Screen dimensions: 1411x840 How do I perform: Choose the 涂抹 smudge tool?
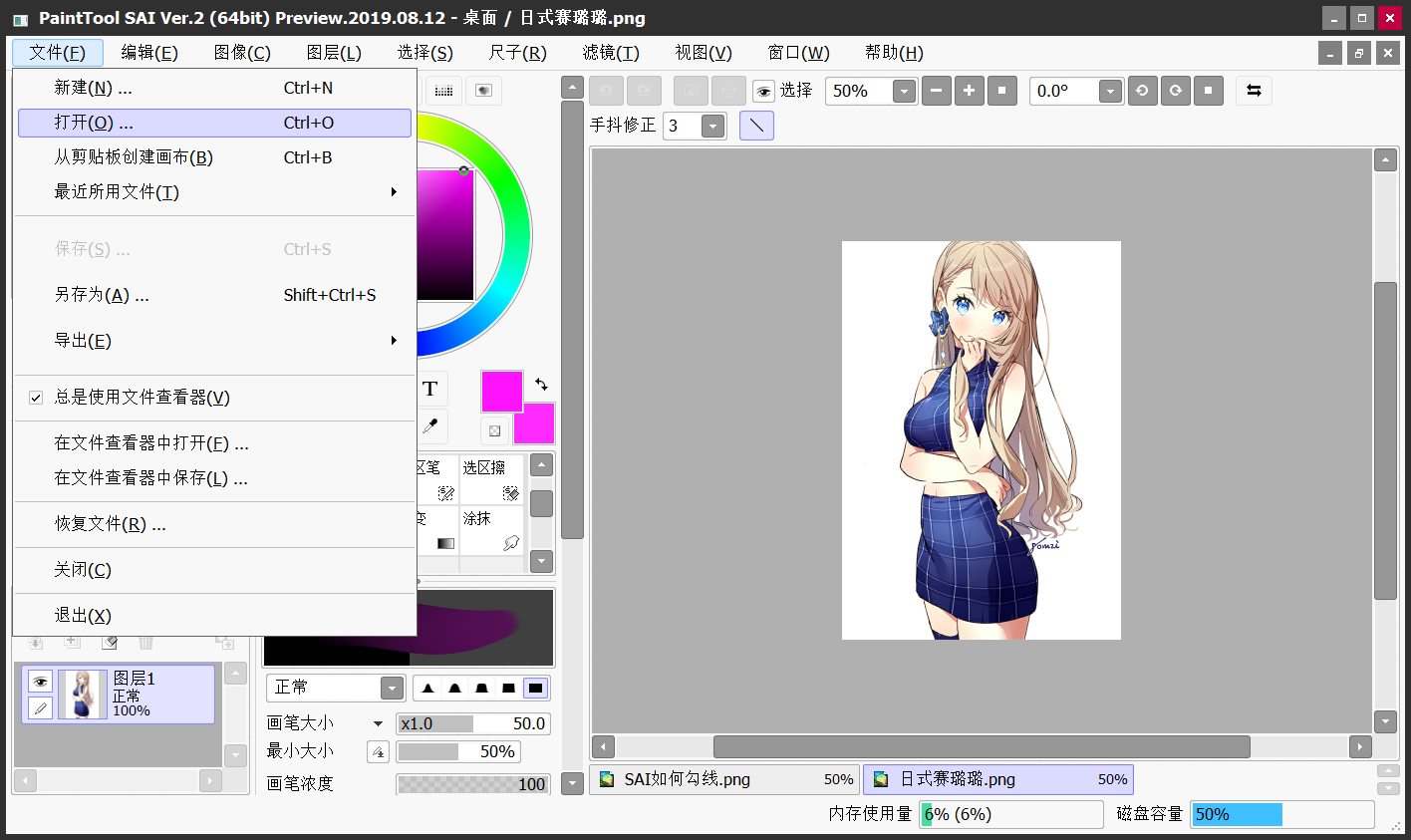491,530
